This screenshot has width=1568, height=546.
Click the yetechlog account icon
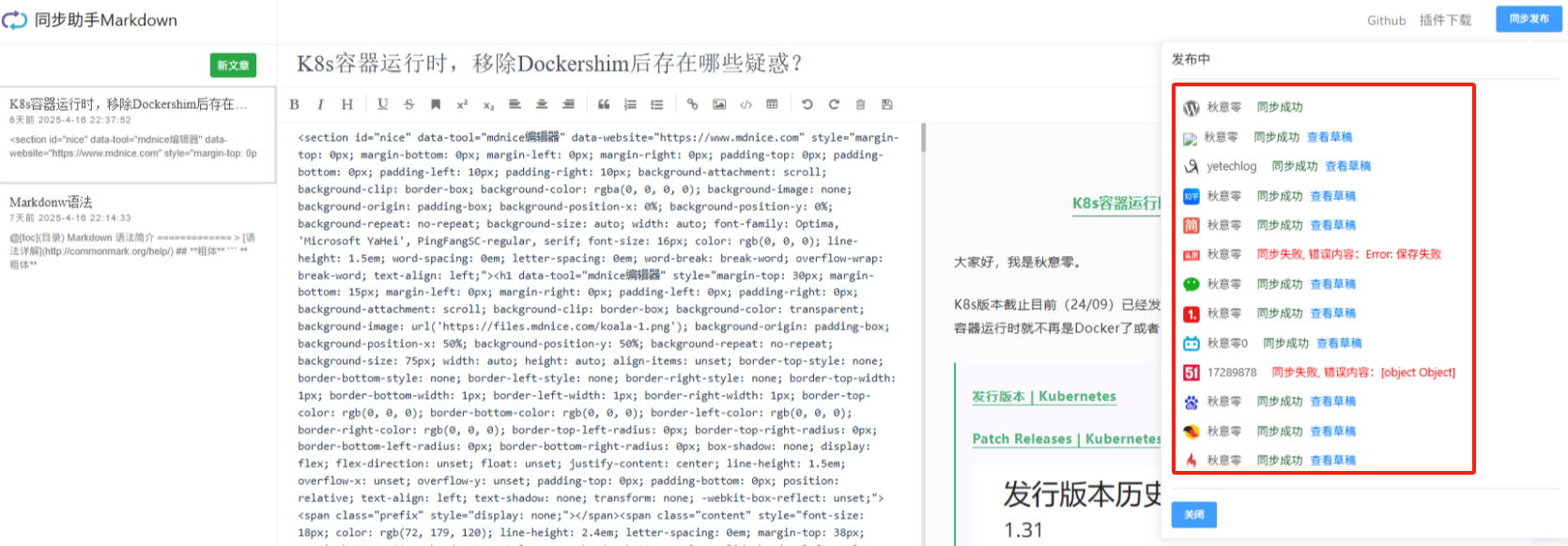pos(1191,166)
